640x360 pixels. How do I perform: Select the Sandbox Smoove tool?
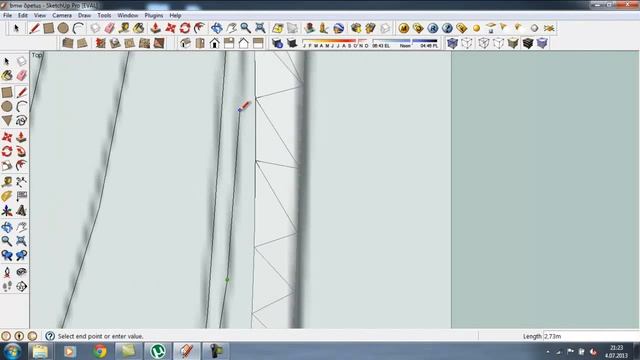[100, 43]
